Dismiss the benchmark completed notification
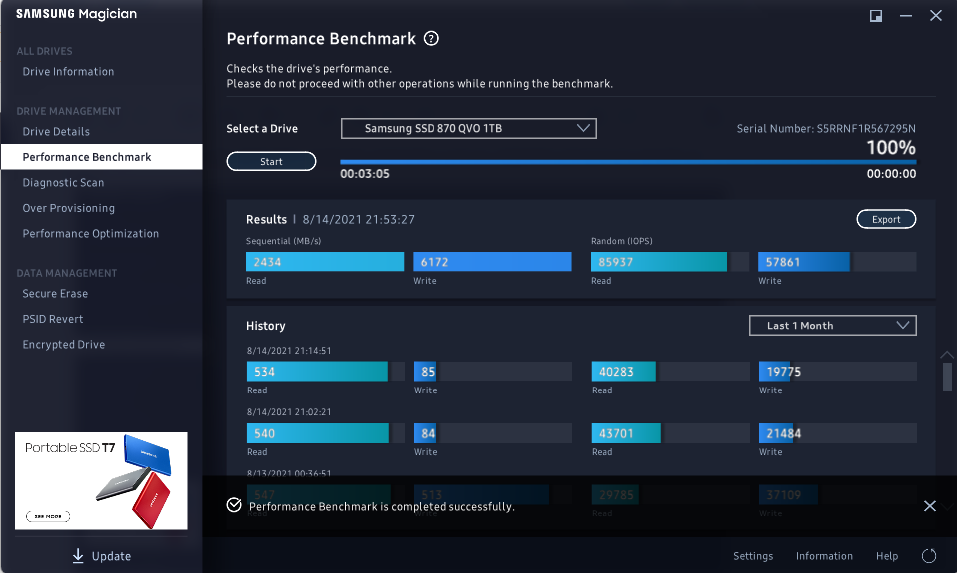Viewport: 957px width, 573px height. click(930, 506)
